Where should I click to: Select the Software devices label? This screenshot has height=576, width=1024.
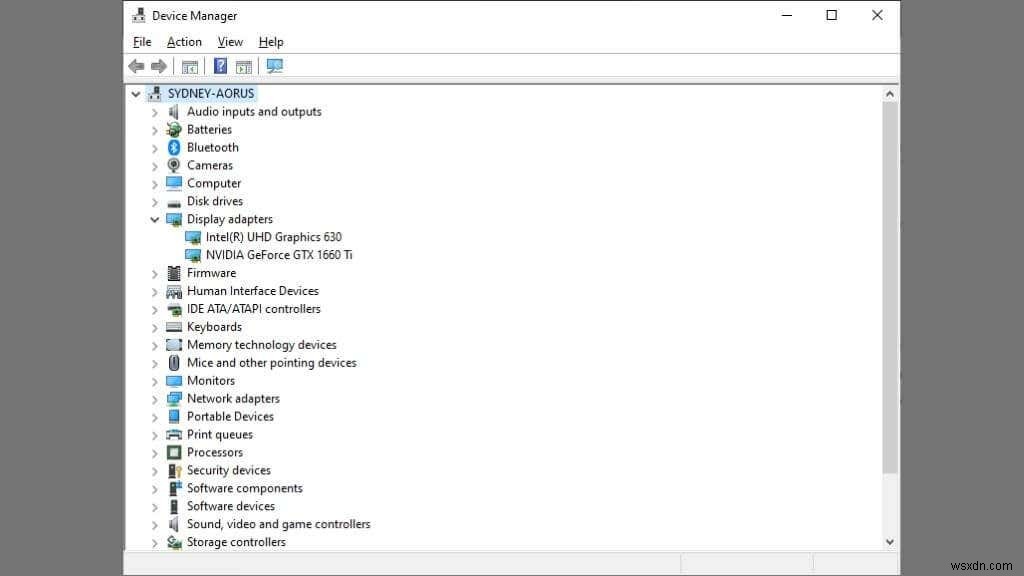point(231,506)
